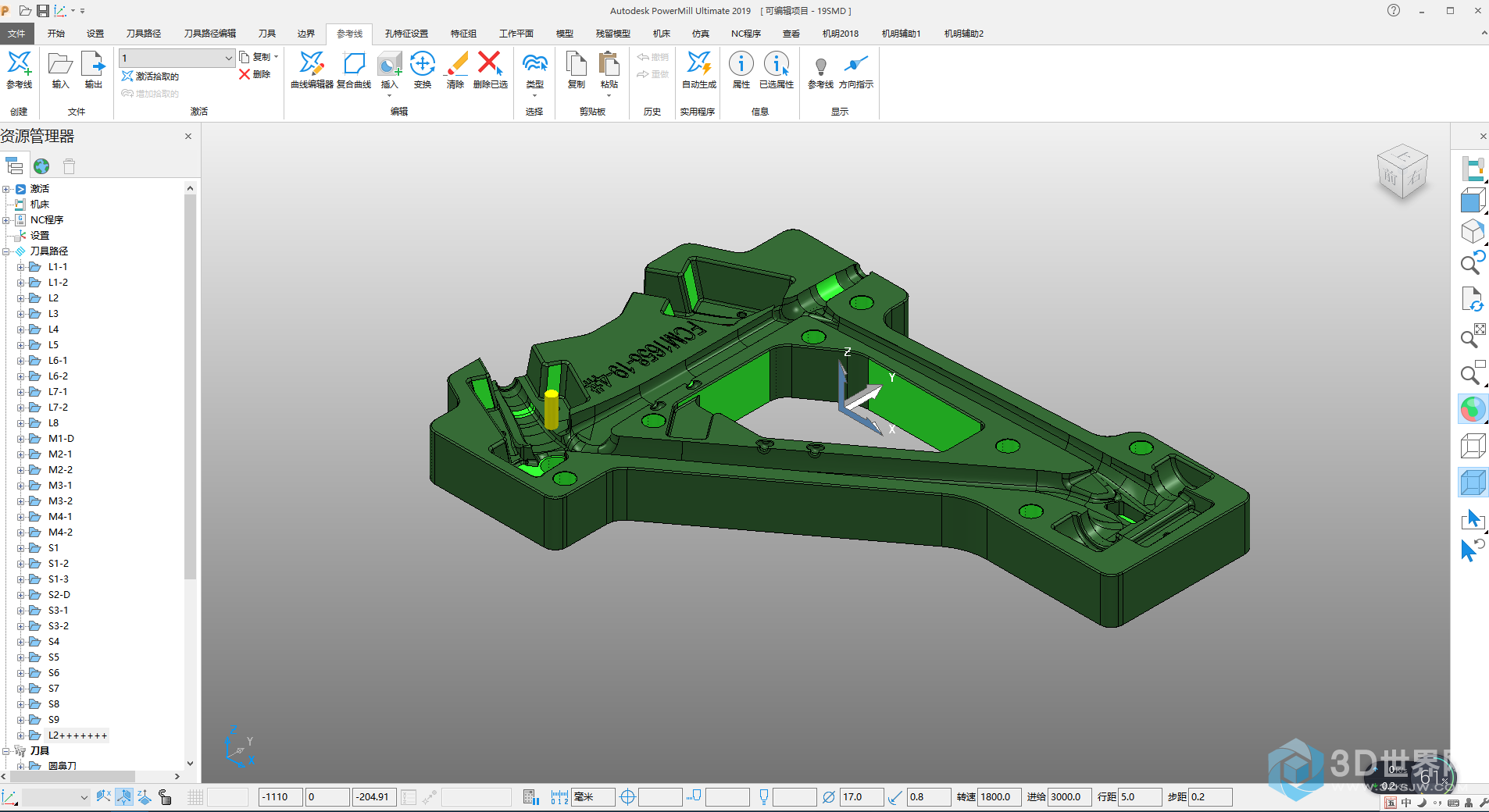This screenshot has height=812, width=1489.
Task: Select the L2+++++++ toolpath folder
Action: [x=77, y=735]
